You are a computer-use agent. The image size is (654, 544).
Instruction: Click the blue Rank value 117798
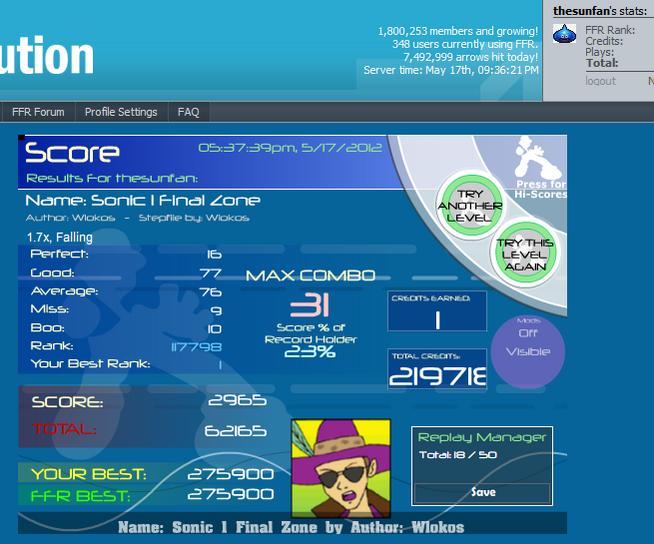pos(196,347)
